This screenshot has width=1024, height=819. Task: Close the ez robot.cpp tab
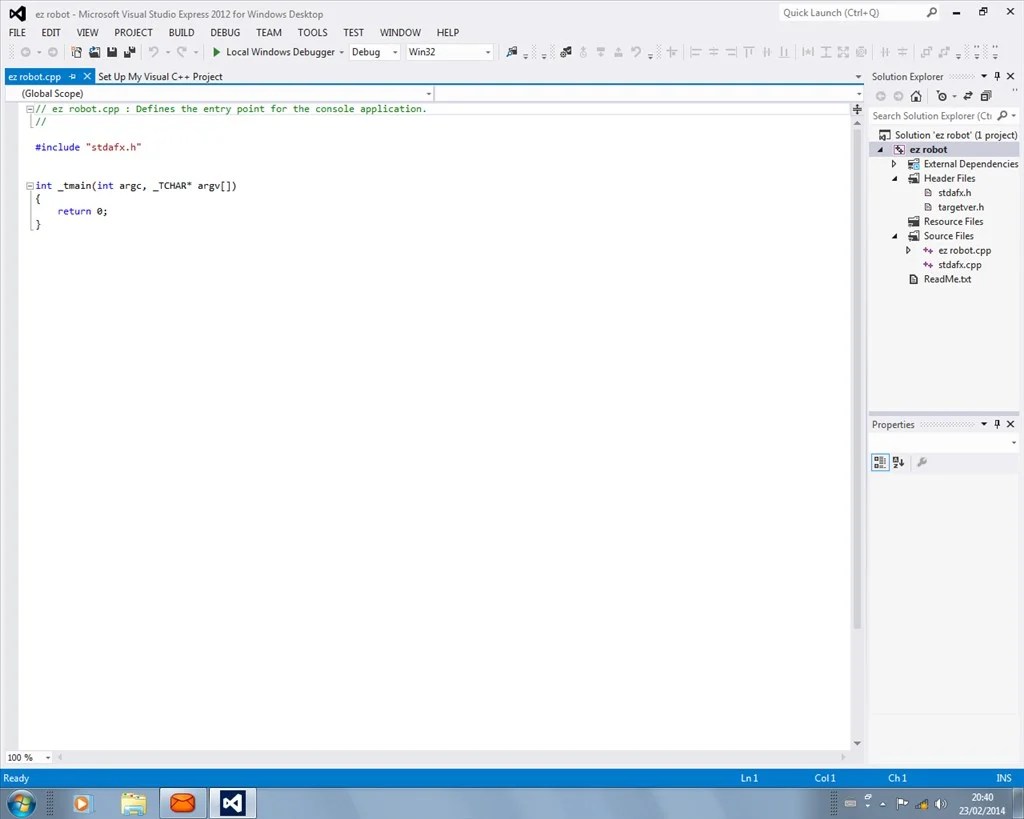pyautogui.click(x=87, y=76)
